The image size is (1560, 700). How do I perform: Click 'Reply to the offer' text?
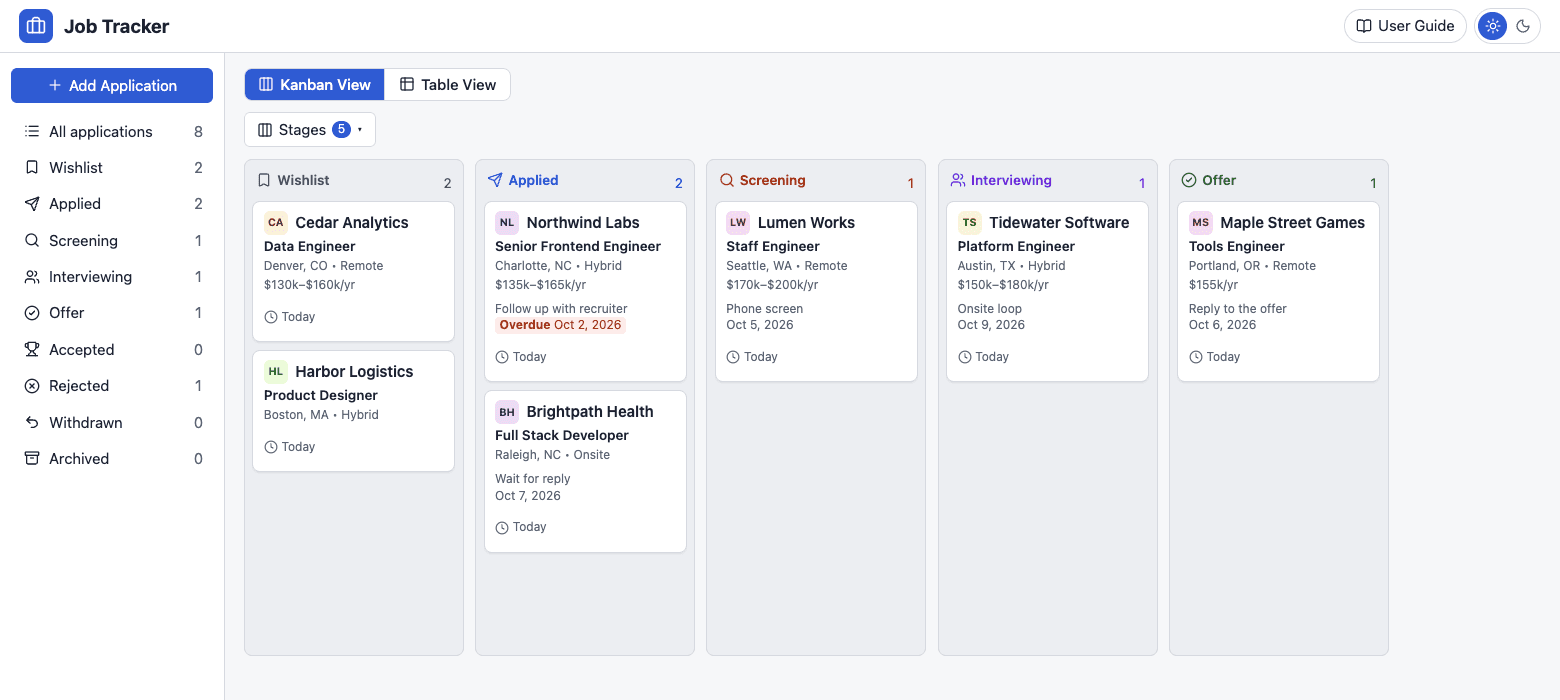point(1238,309)
